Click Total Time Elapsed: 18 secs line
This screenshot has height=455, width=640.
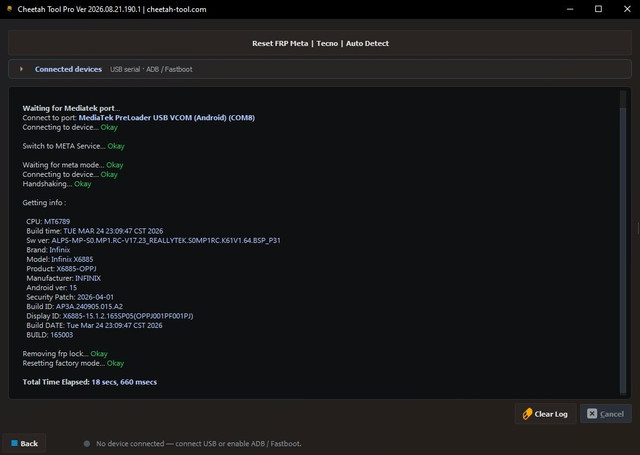point(89,382)
